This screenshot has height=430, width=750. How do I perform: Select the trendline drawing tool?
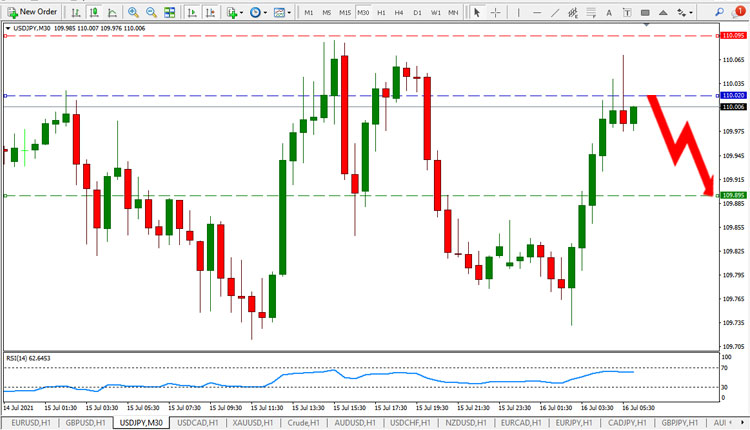point(554,12)
